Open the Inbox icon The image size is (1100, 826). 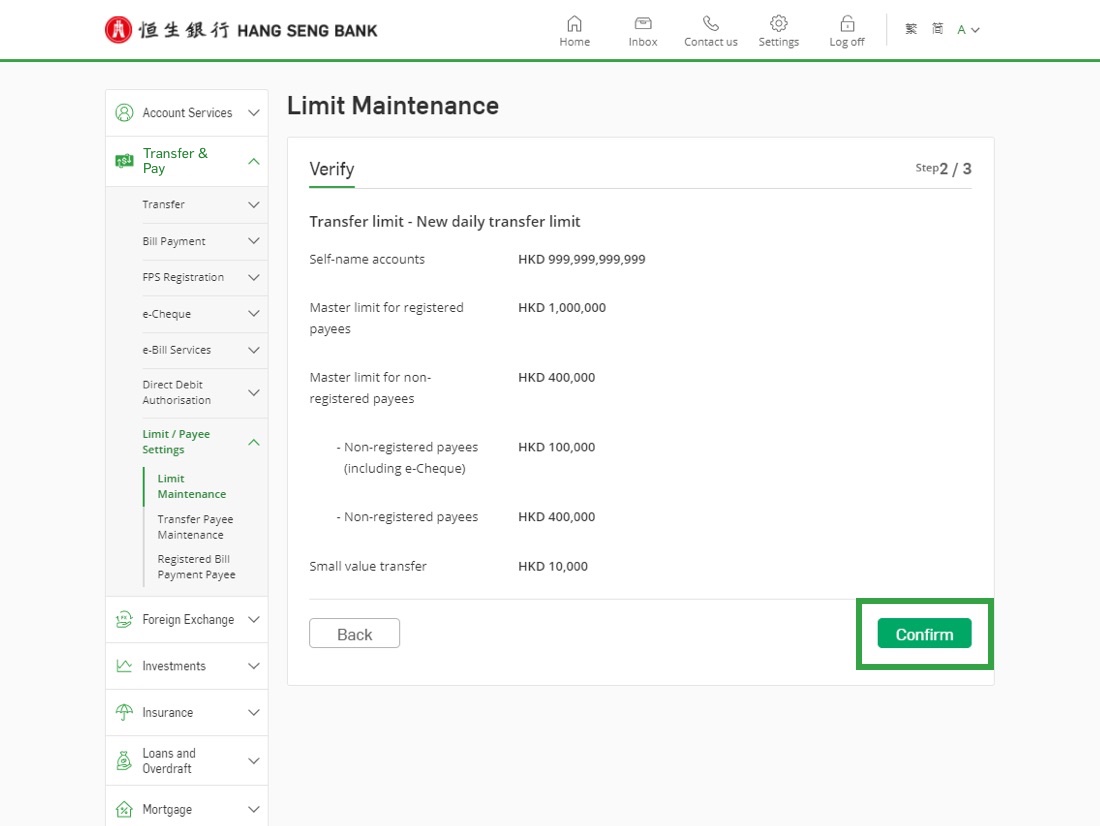click(x=643, y=24)
